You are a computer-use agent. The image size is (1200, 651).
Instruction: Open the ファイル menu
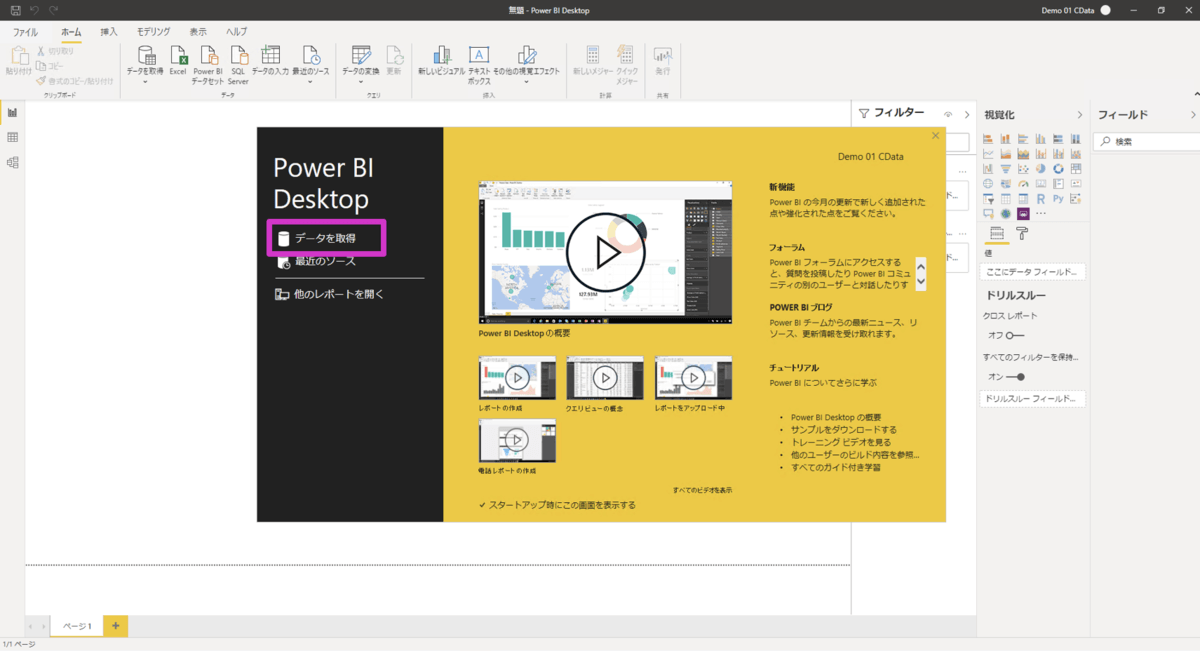click(x=25, y=32)
